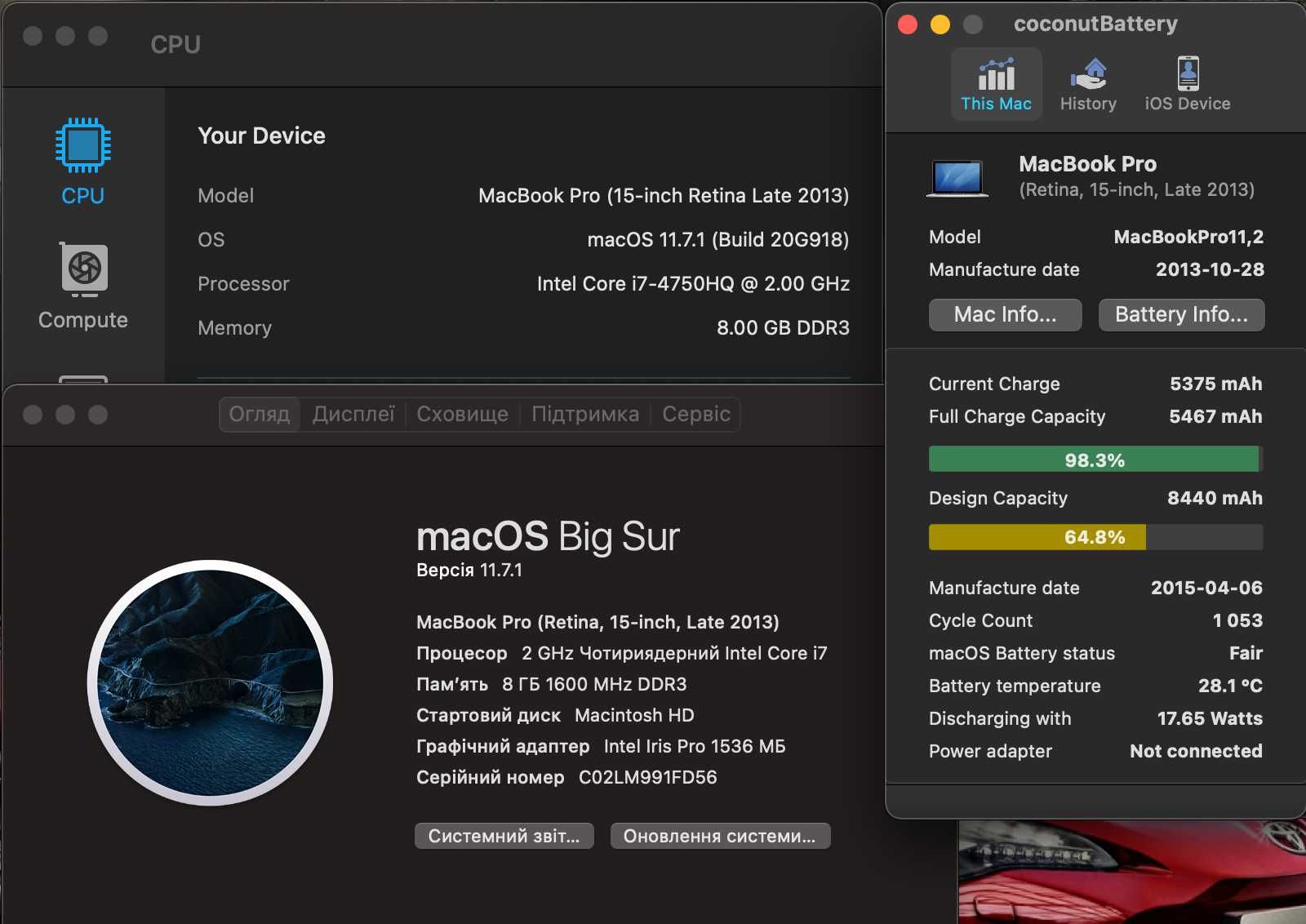Close the coconutBattery window

(x=908, y=24)
